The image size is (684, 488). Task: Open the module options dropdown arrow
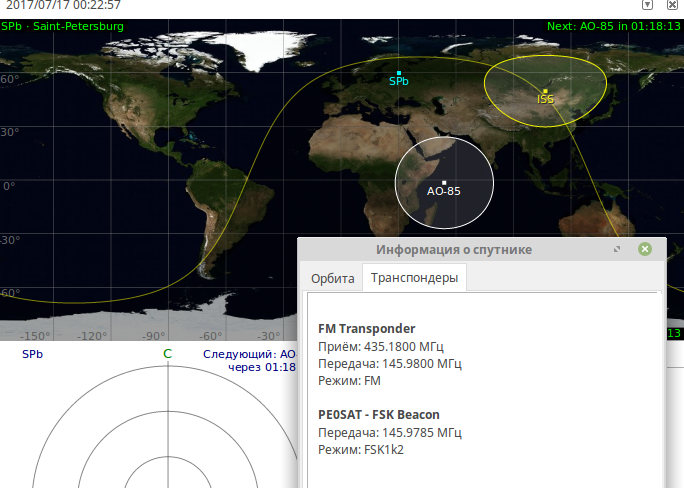coord(646,7)
